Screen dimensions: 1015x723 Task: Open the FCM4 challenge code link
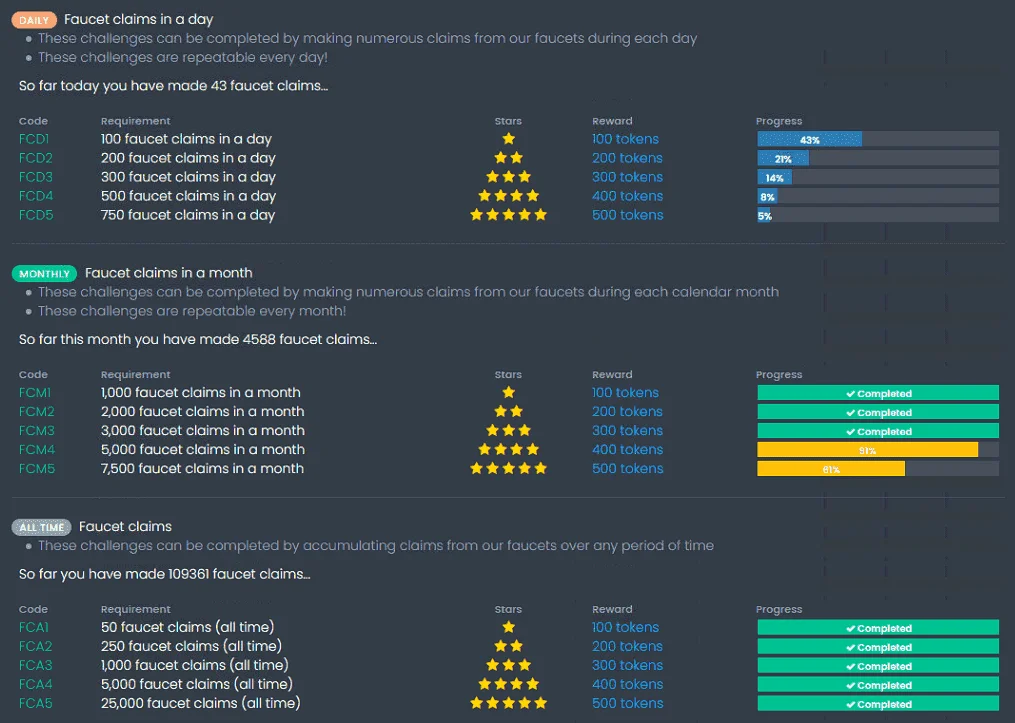[37, 449]
